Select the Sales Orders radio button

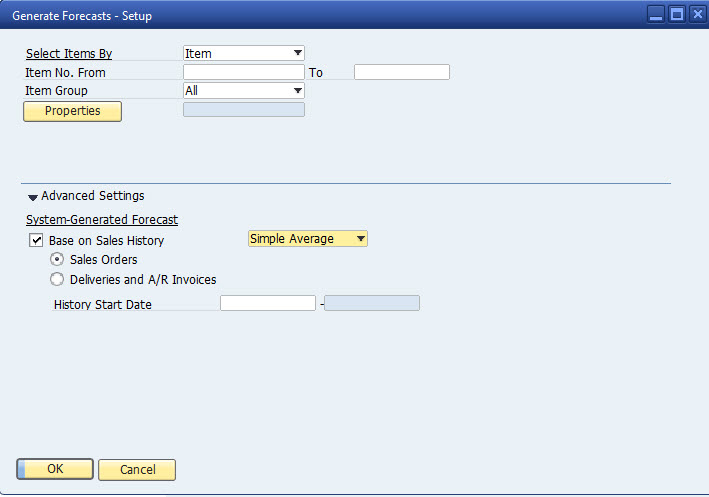[57, 260]
